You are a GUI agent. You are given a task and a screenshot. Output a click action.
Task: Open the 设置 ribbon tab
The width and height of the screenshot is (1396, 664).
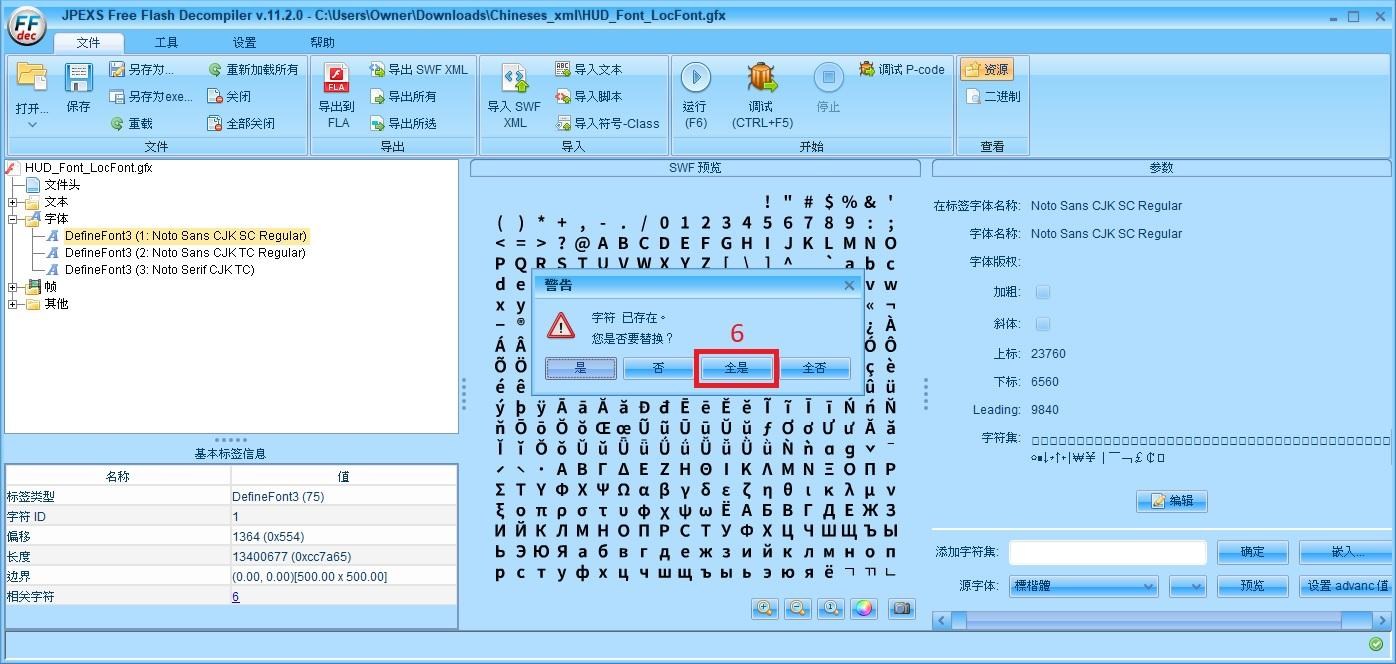[x=244, y=43]
